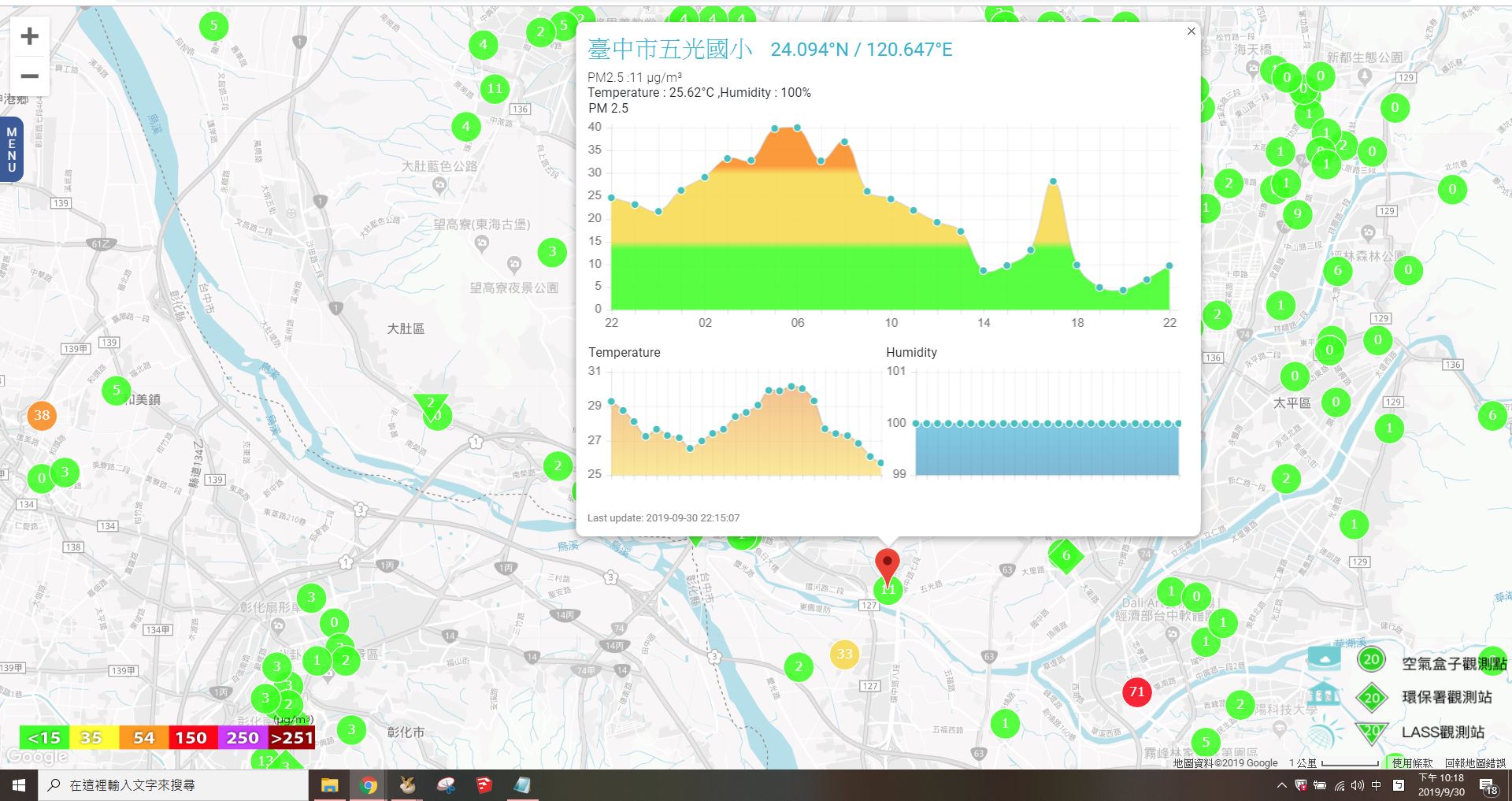
Task: Click the Humidity chart heading
Action: [x=911, y=352]
